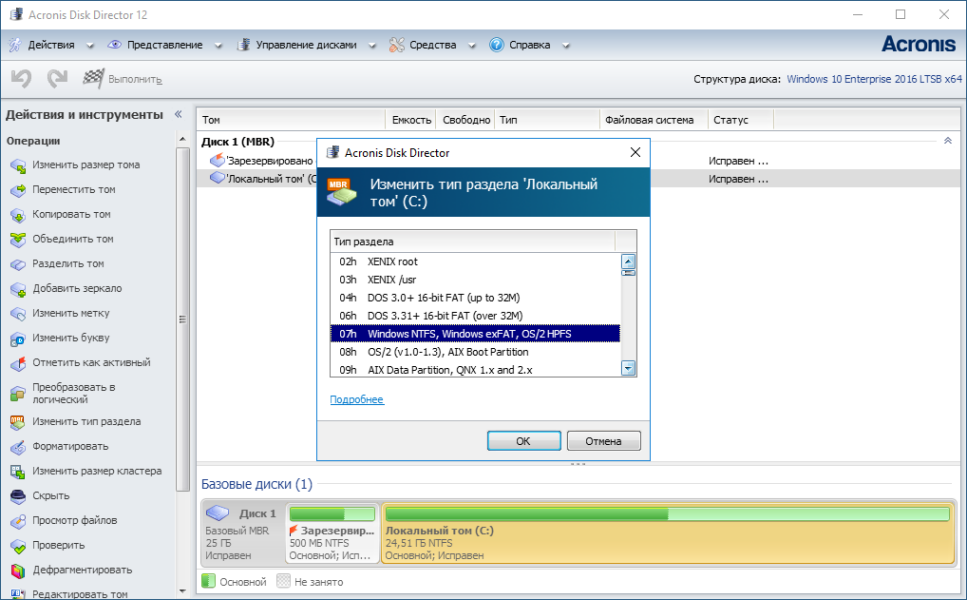
Task: Click the list scrollbar down arrow in dialog
Action: pos(628,369)
